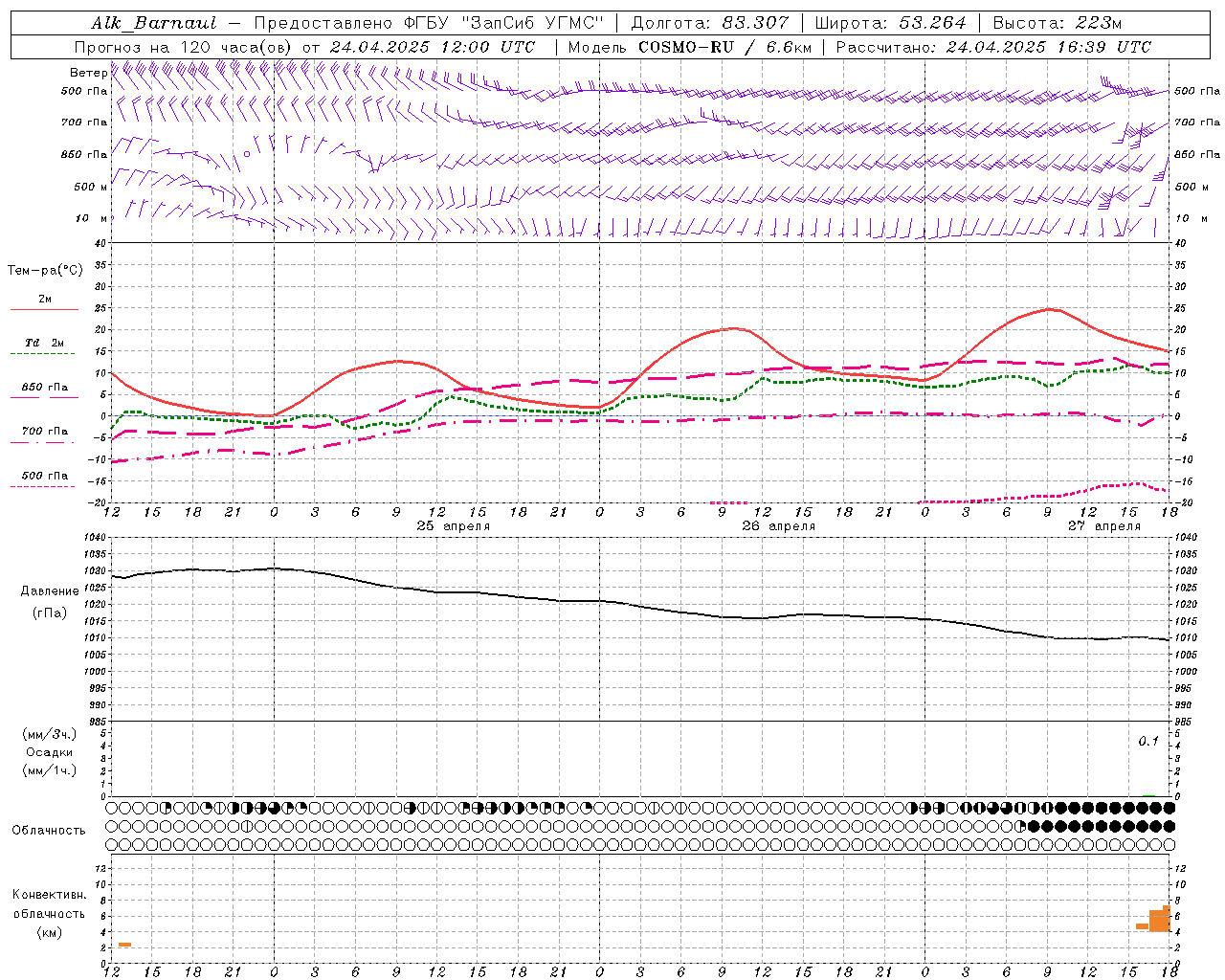Select the longitude value Долгота: 83.307

pyautogui.click(x=710, y=23)
